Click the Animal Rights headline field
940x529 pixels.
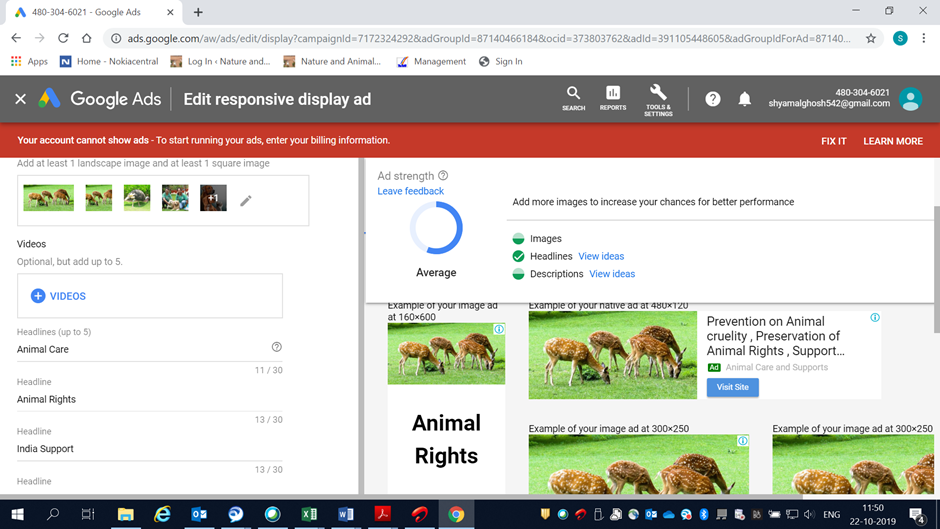point(140,399)
